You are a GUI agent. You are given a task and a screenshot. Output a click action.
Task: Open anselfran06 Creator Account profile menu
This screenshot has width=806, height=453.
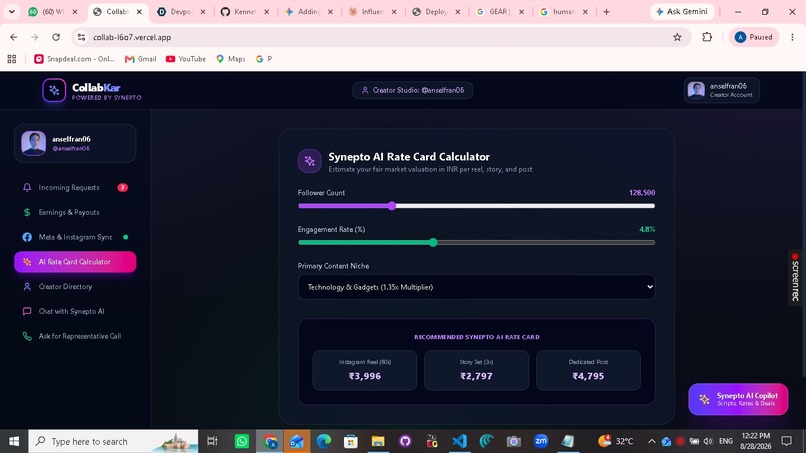[722, 90]
